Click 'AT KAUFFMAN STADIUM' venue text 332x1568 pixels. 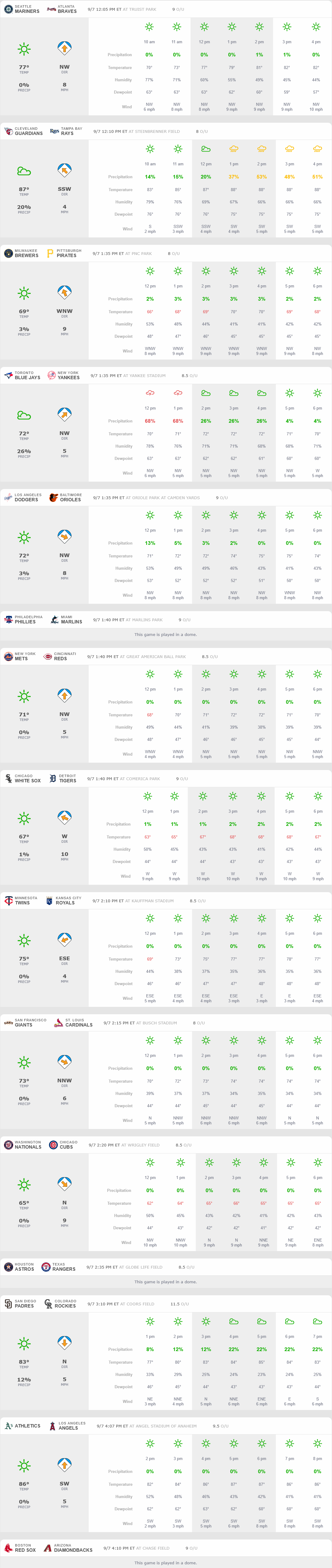149,901
